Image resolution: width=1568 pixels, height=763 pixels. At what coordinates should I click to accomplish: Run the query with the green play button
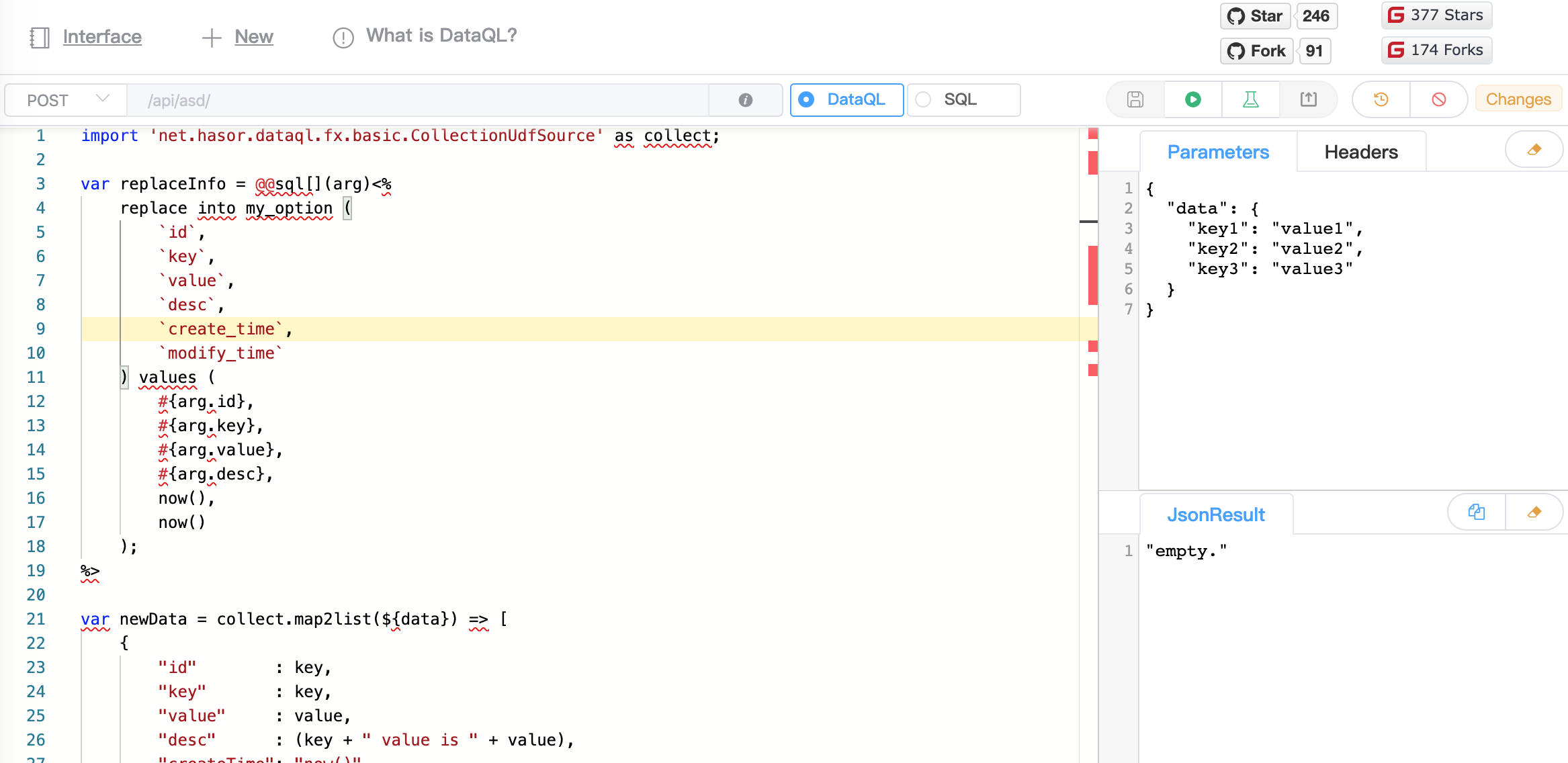click(1193, 99)
